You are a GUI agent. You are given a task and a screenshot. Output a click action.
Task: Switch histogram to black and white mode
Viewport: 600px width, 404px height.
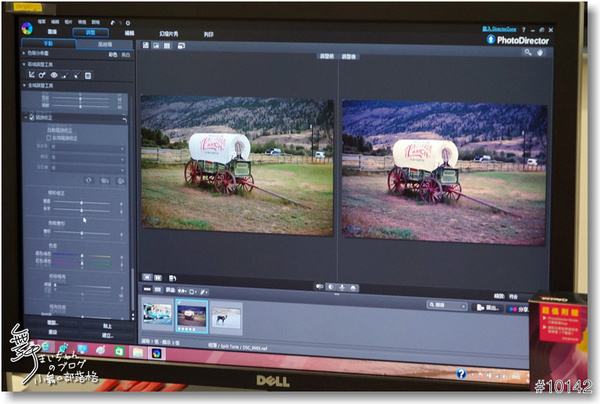[126, 55]
